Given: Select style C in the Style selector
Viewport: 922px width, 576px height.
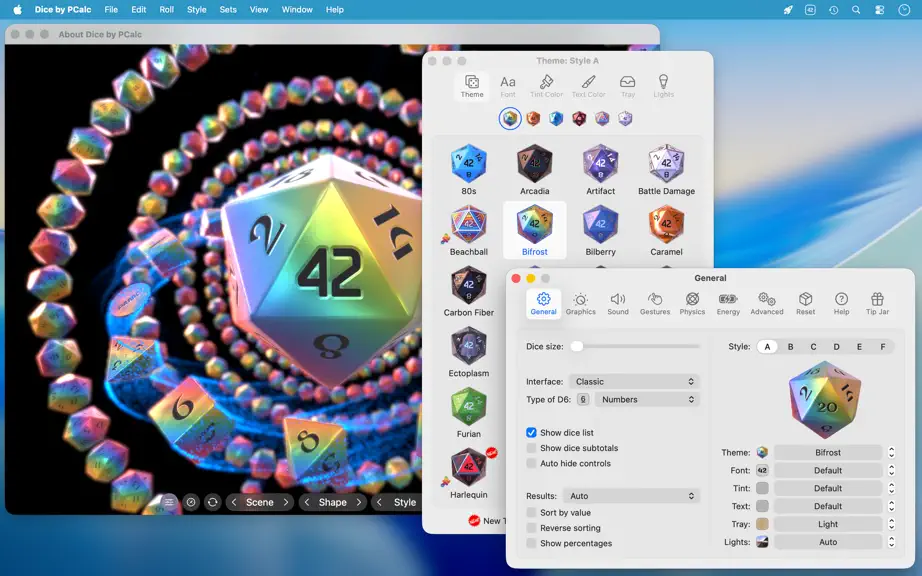Looking at the screenshot, I should (813, 347).
